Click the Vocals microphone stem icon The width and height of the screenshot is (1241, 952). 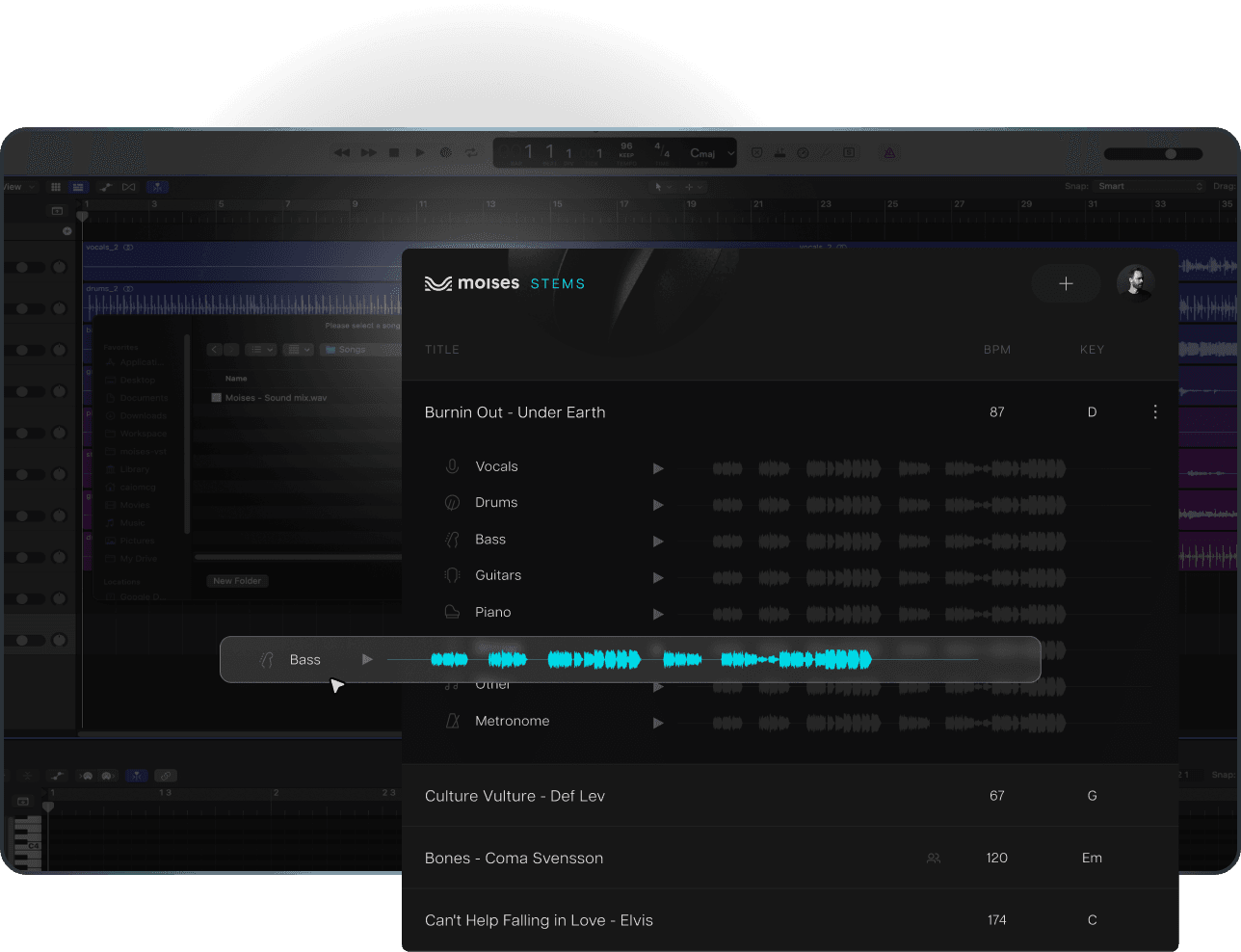[452, 466]
